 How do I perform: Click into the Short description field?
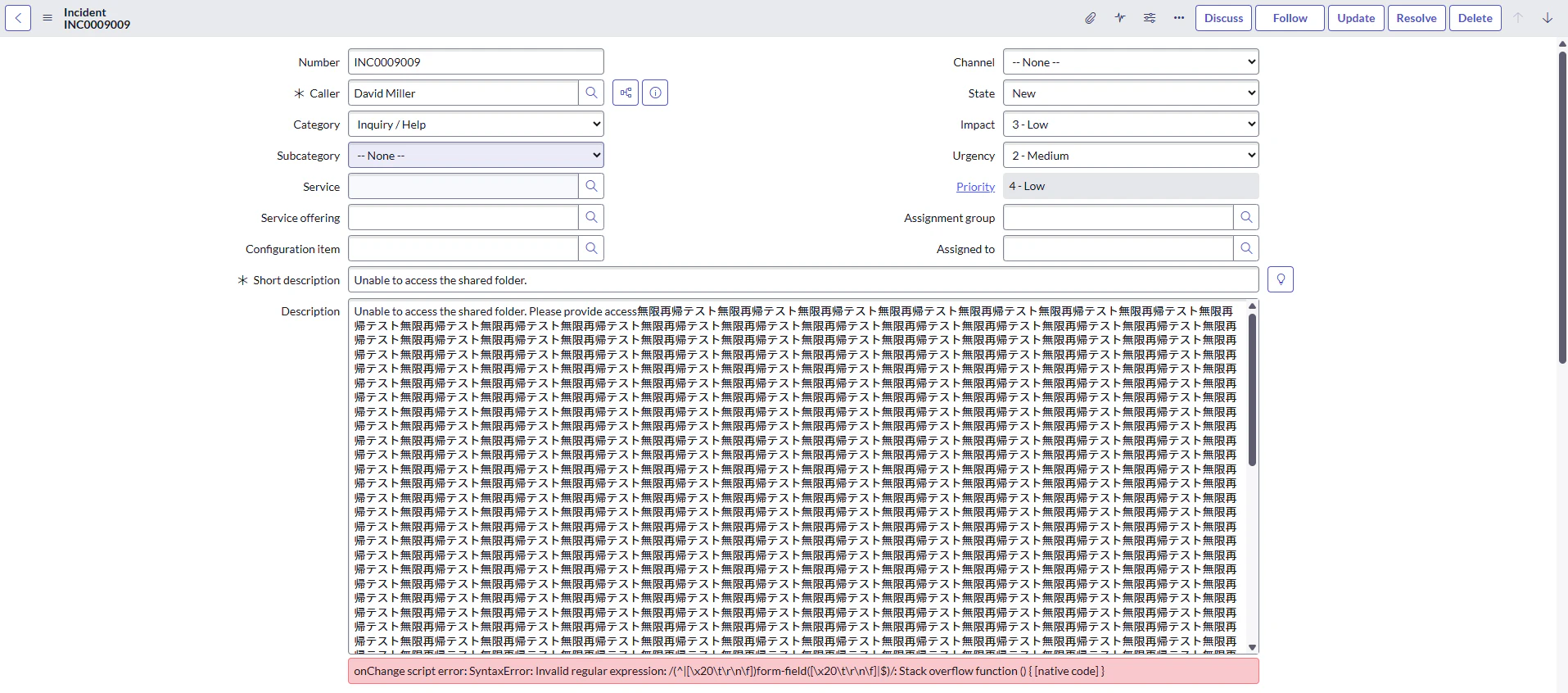[803, 280]
